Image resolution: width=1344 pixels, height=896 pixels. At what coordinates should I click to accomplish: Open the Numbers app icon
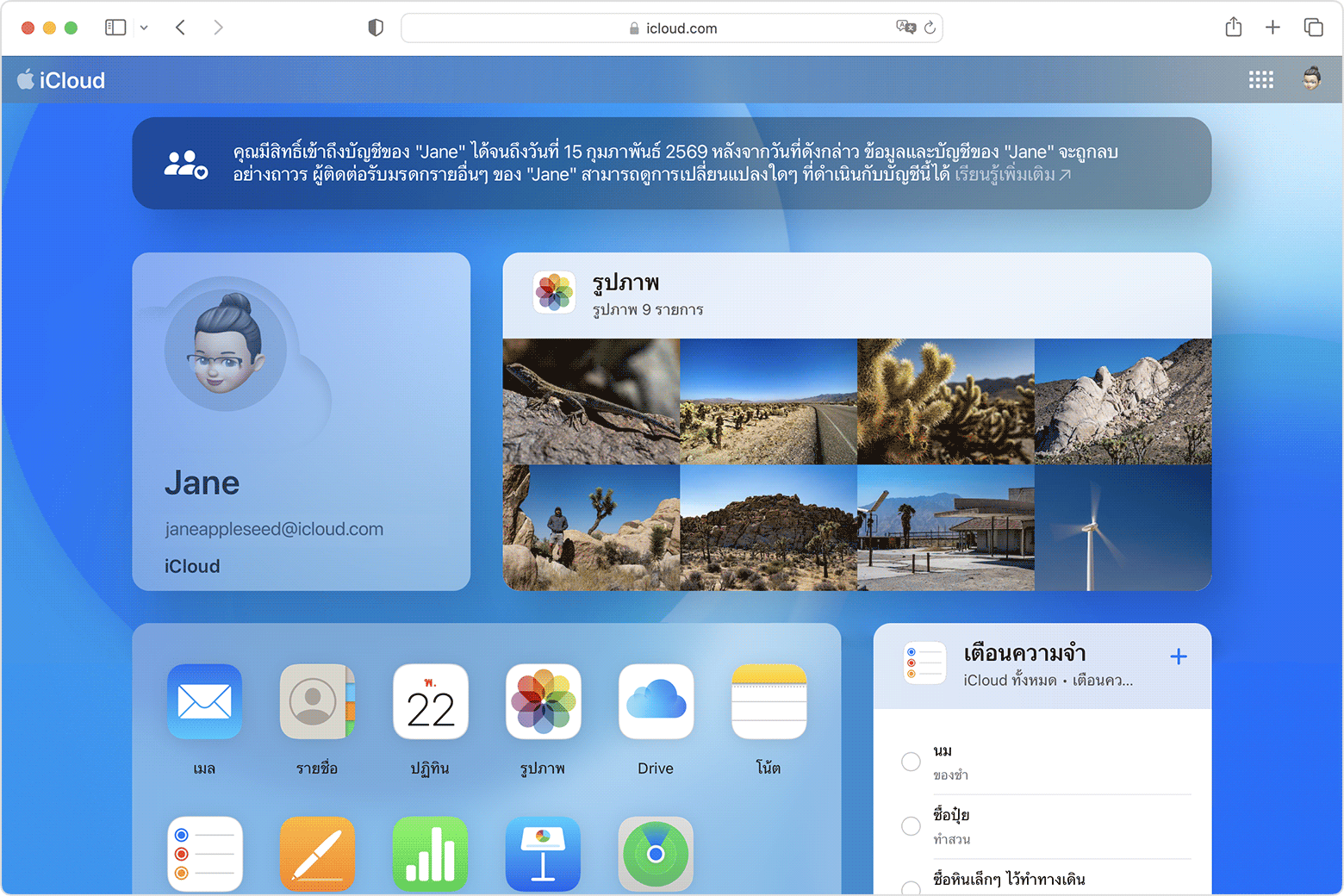430,854
